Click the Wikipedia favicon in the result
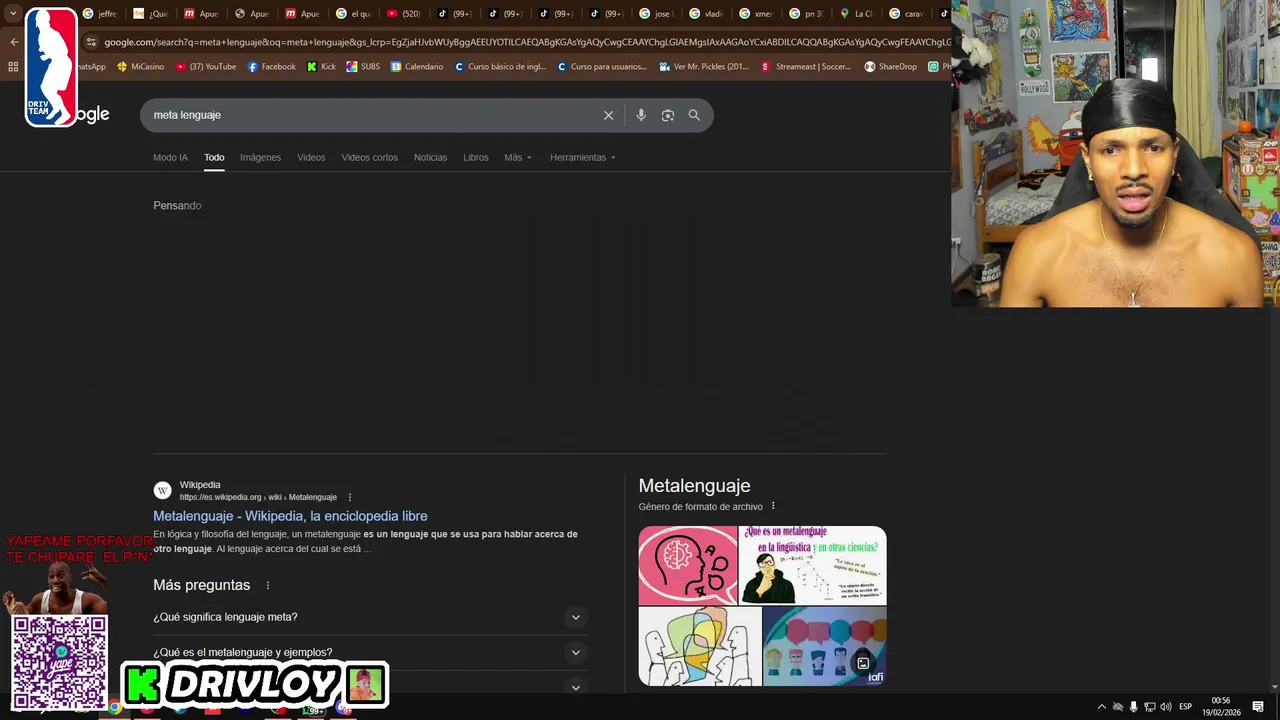1280x720 pixels. pyautogui.click(x=162, y=490)
